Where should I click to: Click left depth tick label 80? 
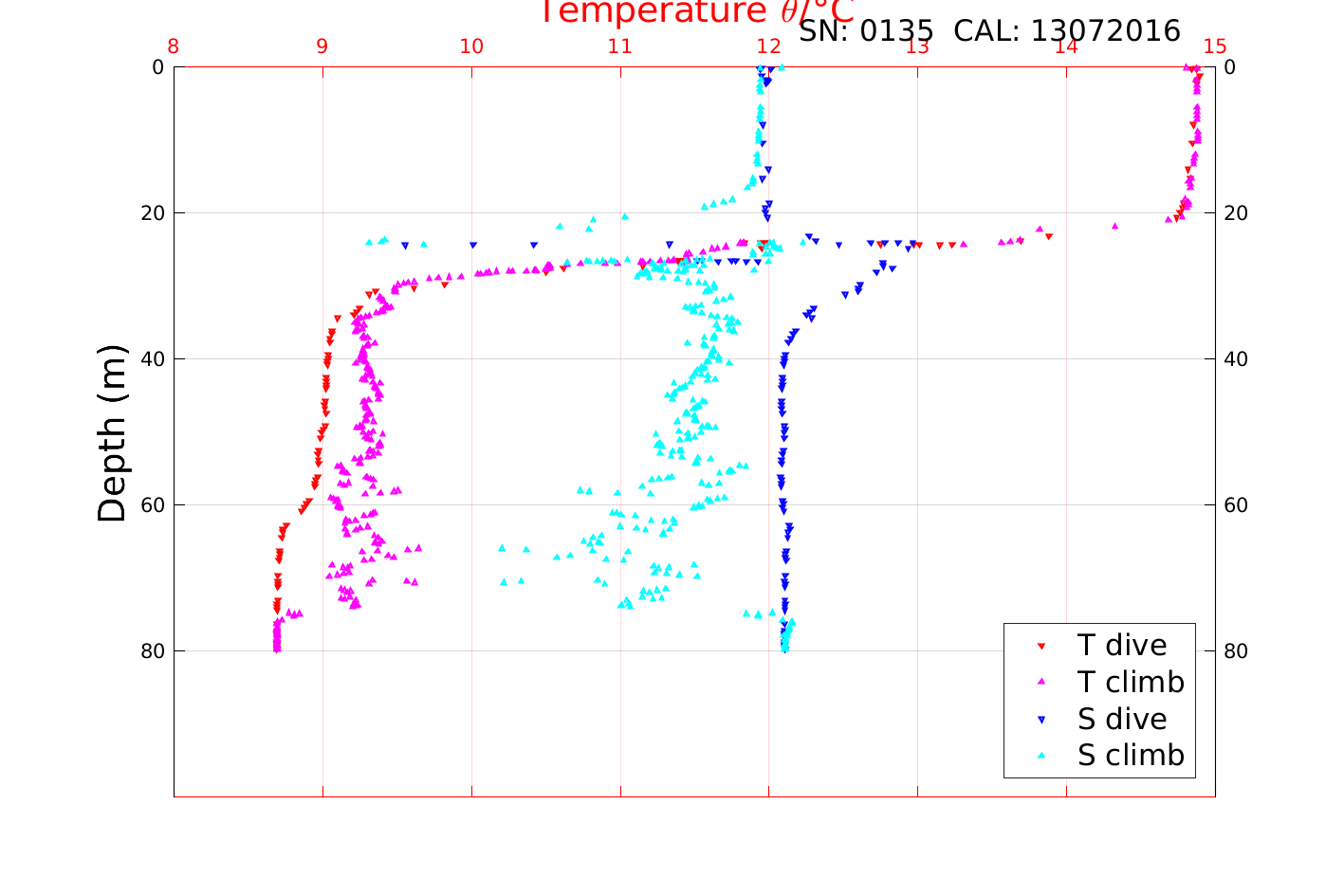coord(152,651)
